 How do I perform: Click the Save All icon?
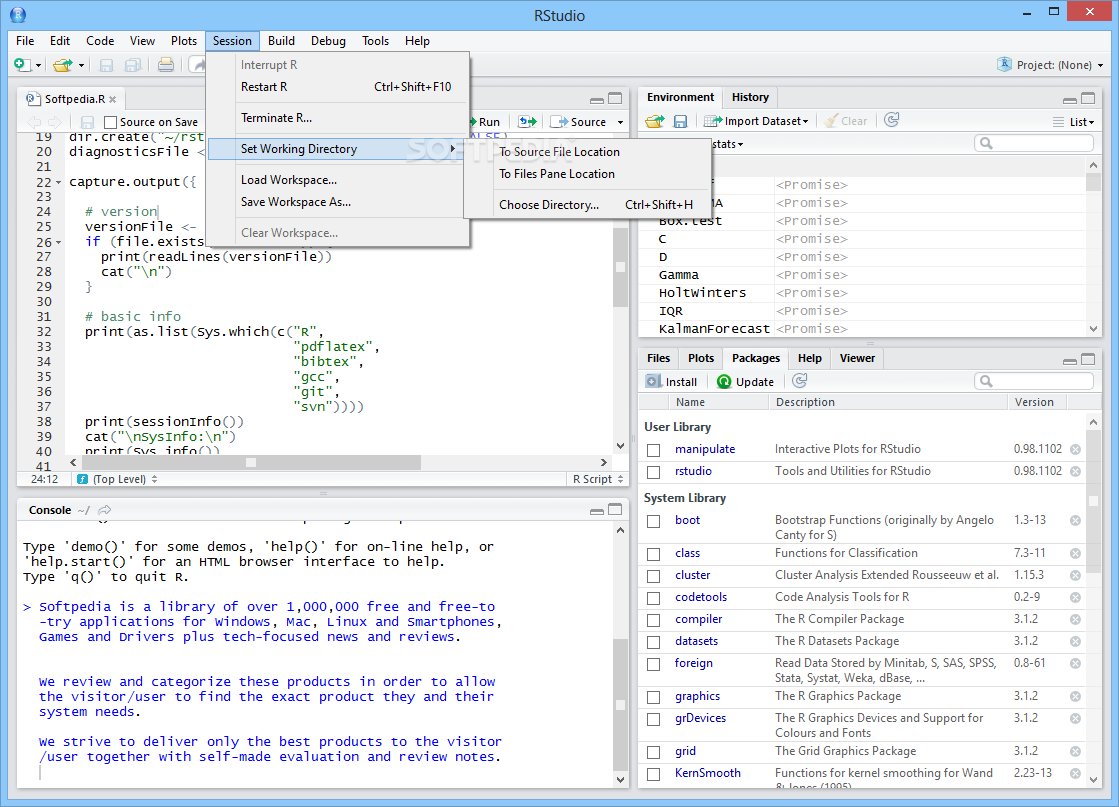pyautogui.click(x=133, y=65)
